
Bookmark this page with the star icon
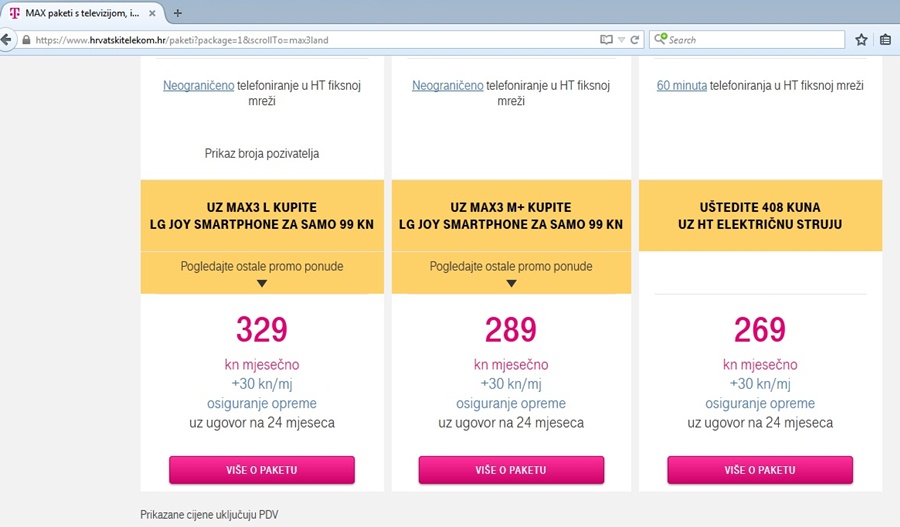pos(861,40)
